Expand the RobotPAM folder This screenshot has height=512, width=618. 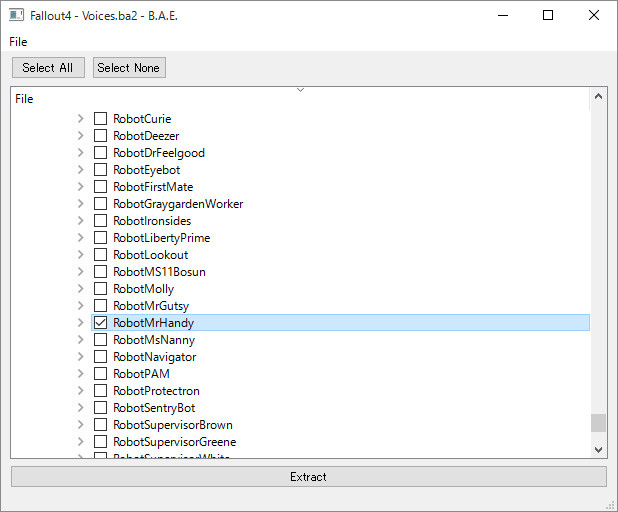tap(81, 374)
